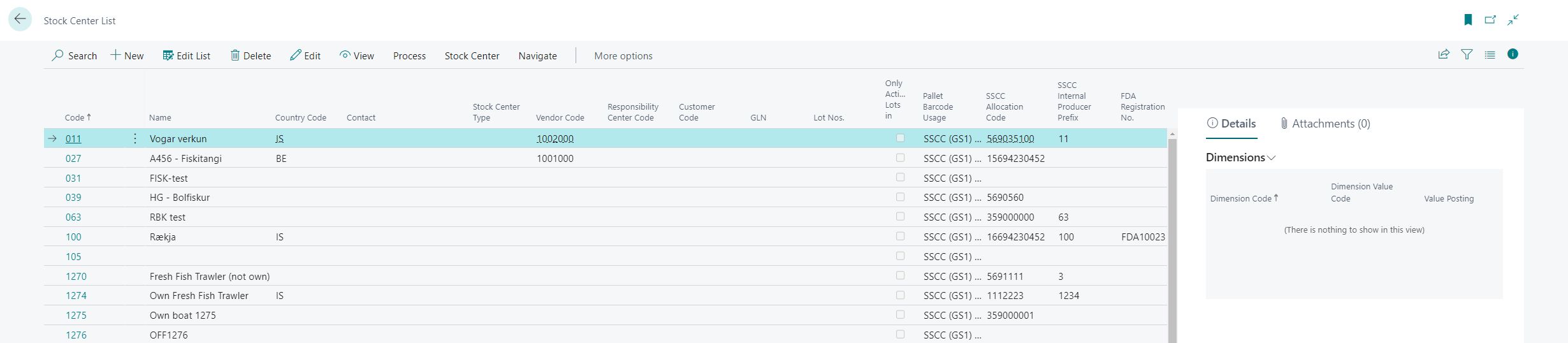Screen dimensions: 1568x343
Task: Switch to the Attachments (0) tab
Action: pos(1325,124)
